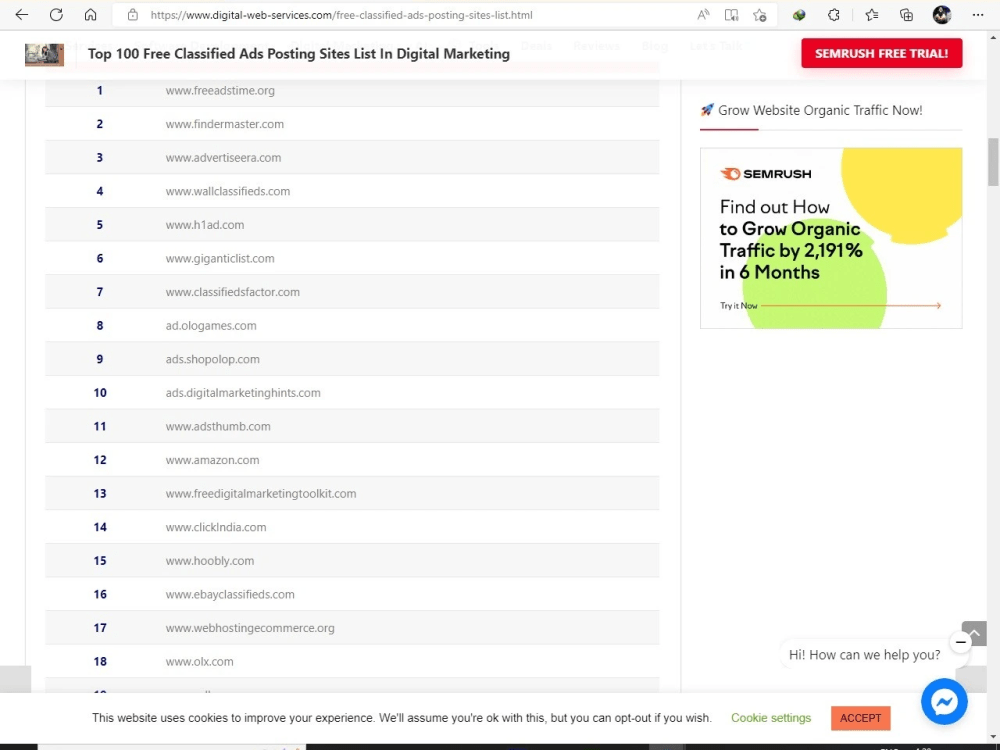The height and width of the screenshot is (750, 1000).
Task: Click the site logo thumbnail in header
Action: (45, 55)
